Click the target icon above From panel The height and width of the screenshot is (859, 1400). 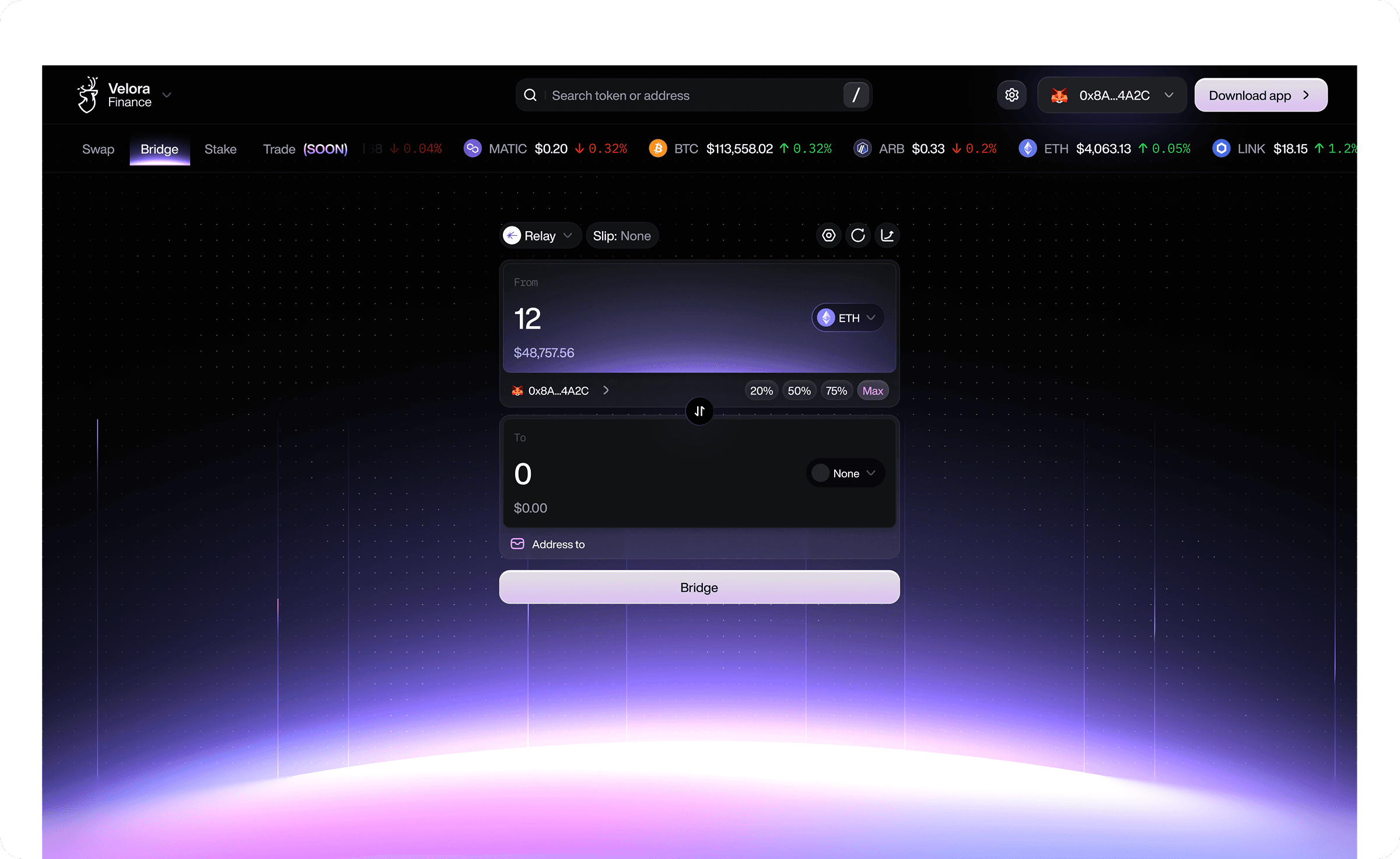(x=828, y=235)
